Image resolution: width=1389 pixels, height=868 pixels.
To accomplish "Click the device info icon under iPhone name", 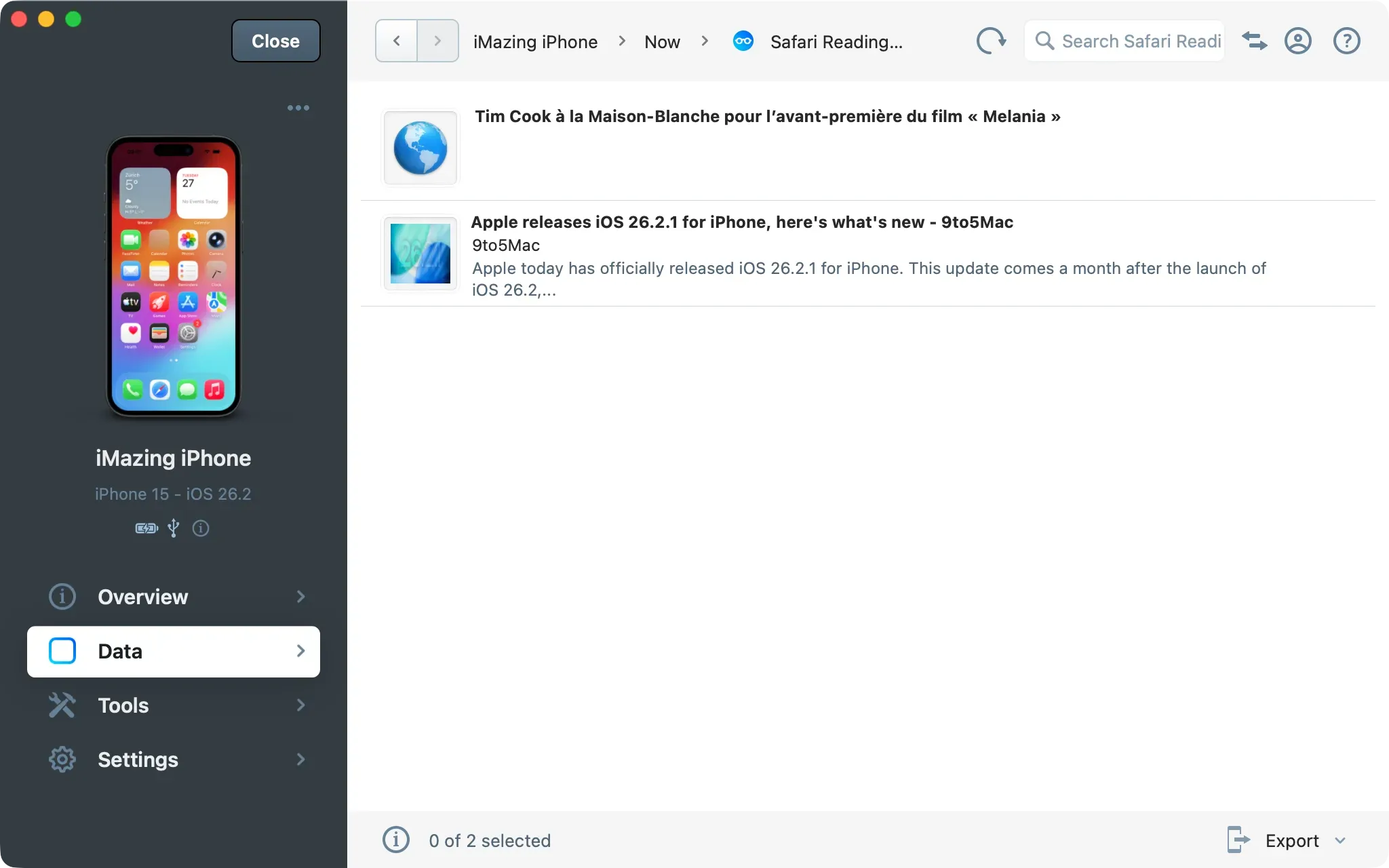I will point(201,528).
